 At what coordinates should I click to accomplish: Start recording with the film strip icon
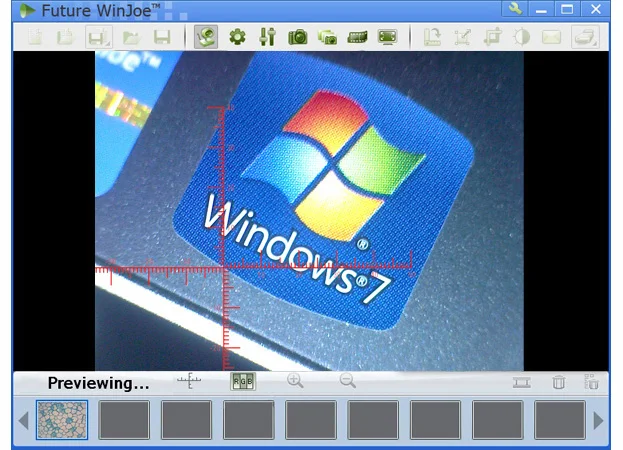coord(357,37)
